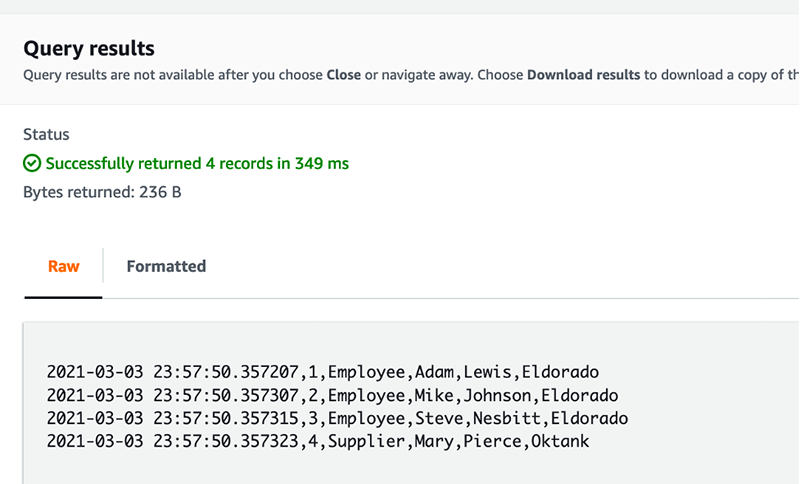Click the divider between Raw and Formatted

point(103,265)
